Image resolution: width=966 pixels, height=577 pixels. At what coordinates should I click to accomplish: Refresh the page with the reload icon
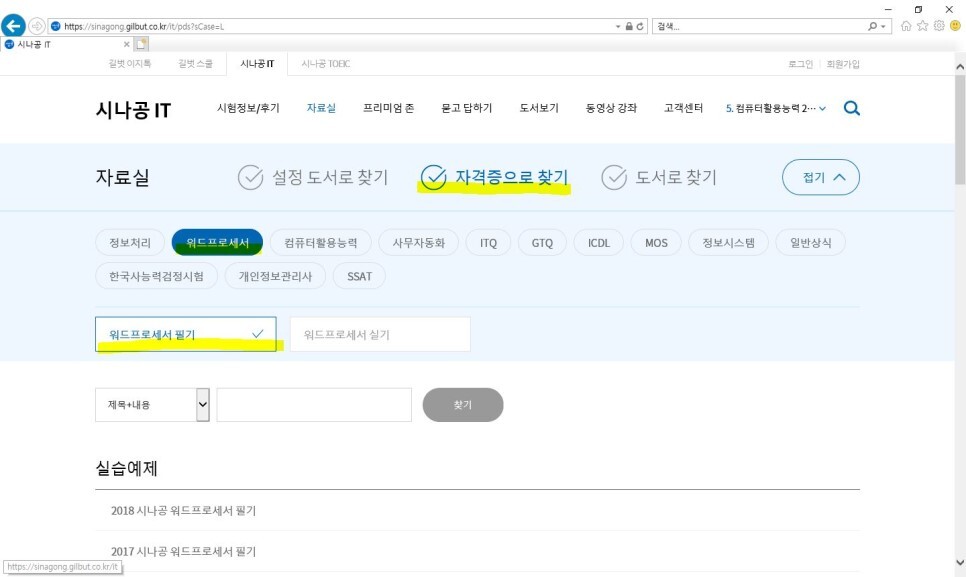coord(640,26)
